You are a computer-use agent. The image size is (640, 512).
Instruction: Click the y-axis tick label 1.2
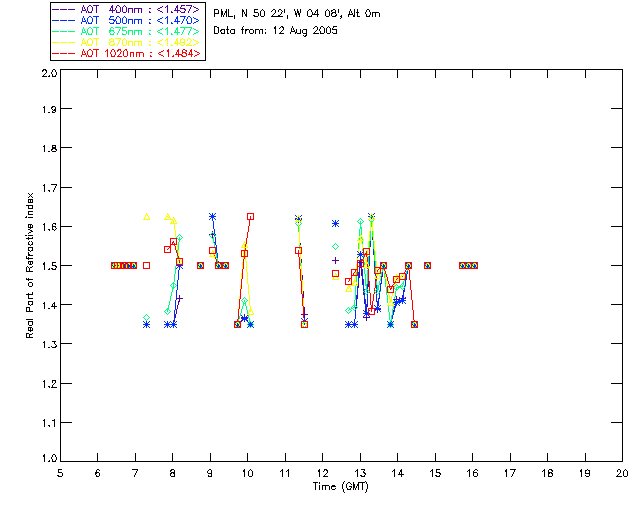click(x=49, y=384)
